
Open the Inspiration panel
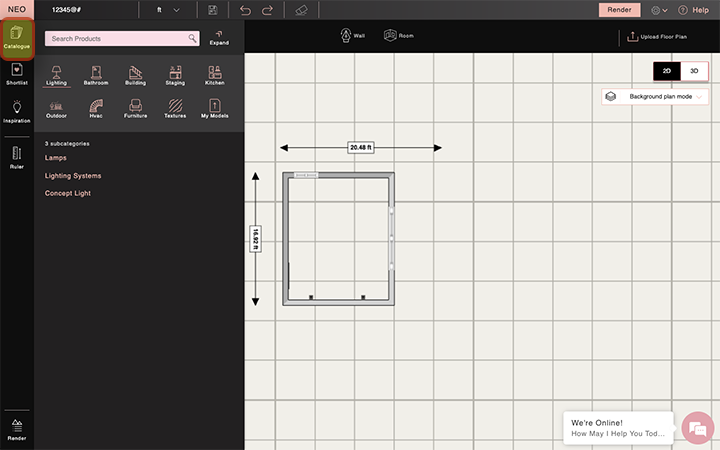click(x=16, y=111)
